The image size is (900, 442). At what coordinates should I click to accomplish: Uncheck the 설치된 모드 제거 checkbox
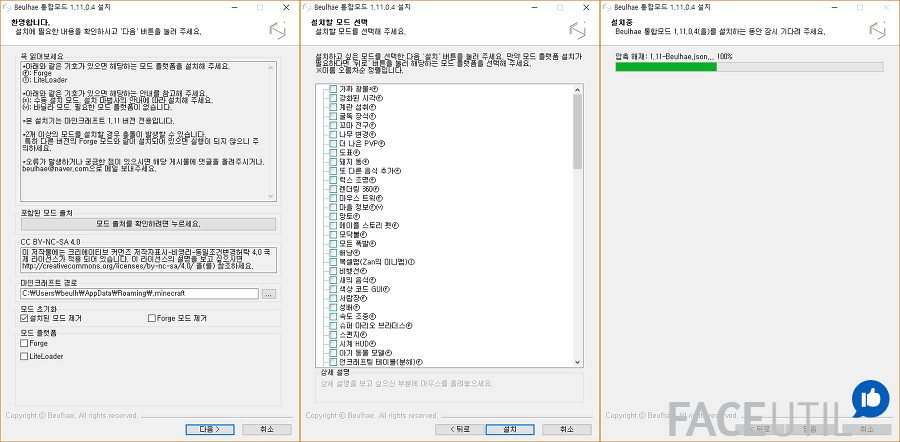coord(25,318)
